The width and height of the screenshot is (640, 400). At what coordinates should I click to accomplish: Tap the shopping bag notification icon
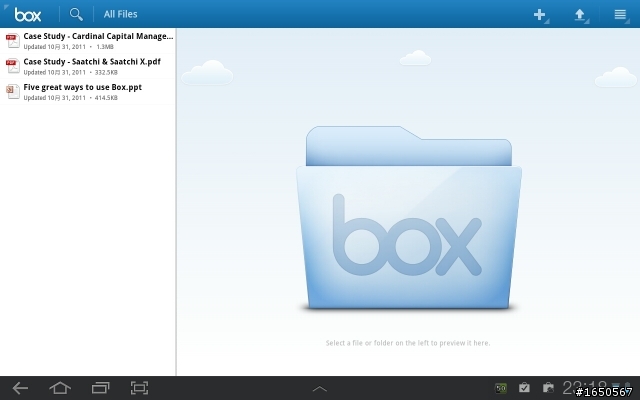(x=548, y=387)
